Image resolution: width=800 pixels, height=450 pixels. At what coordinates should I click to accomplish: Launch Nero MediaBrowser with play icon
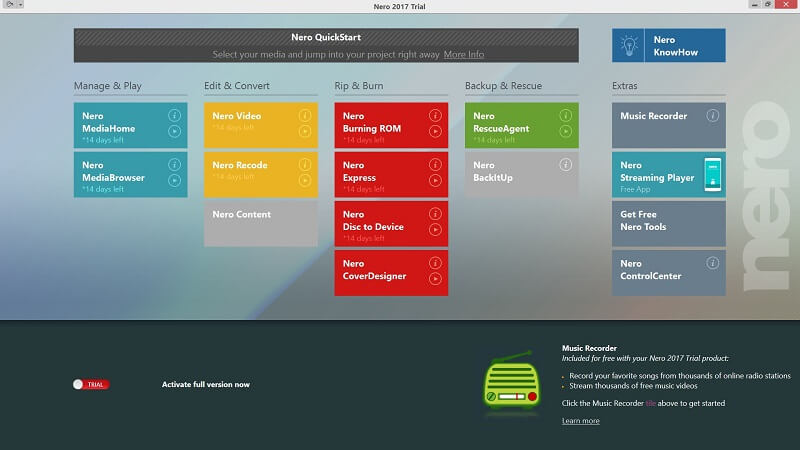pyautogui.click(x=174, y=181)
